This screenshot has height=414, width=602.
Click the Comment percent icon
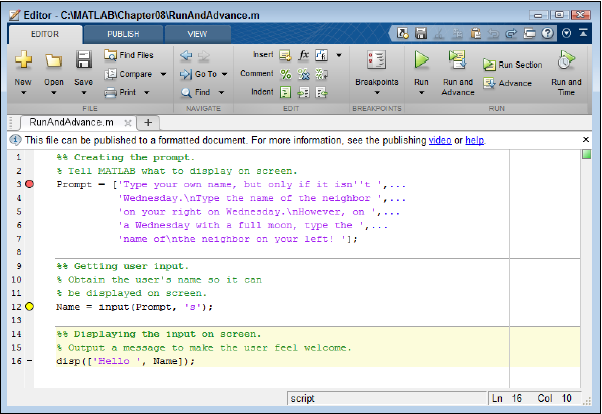pos(286,74)
